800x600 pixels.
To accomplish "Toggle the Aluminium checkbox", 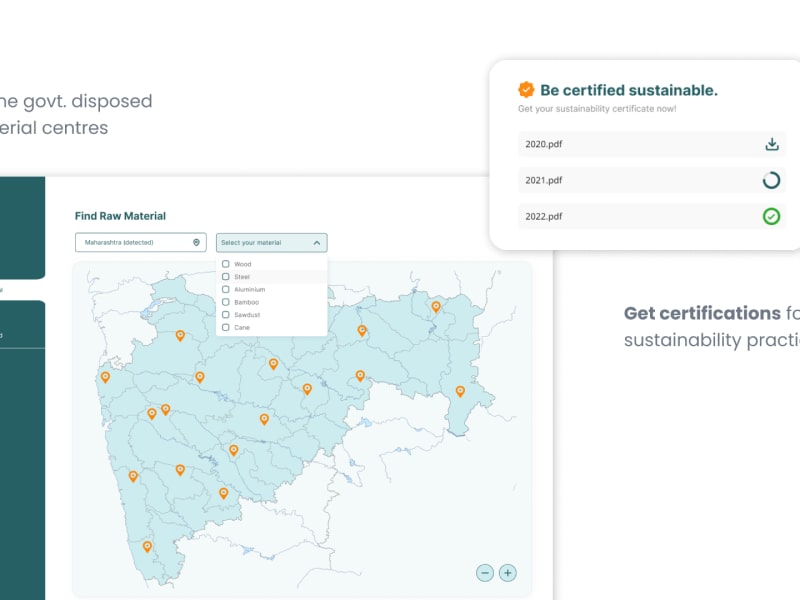I will point(226,289).
